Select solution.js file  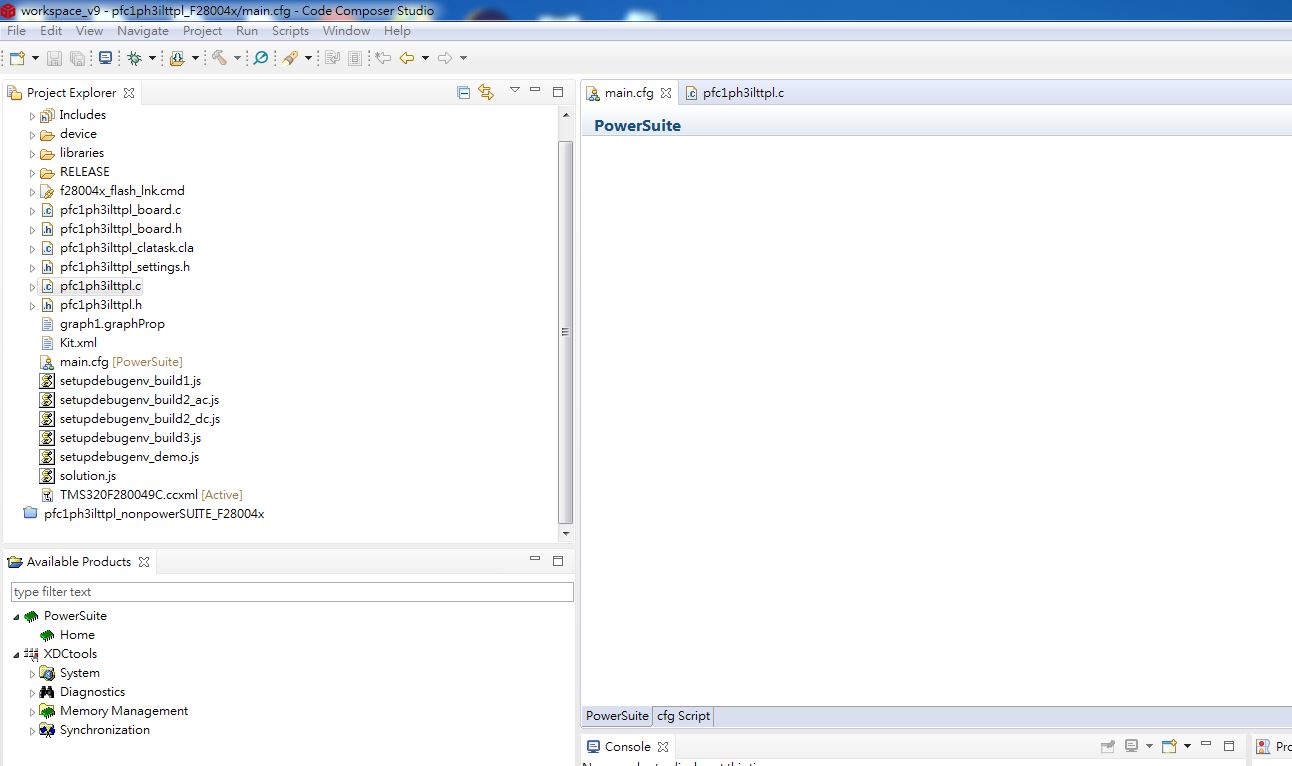88,476
